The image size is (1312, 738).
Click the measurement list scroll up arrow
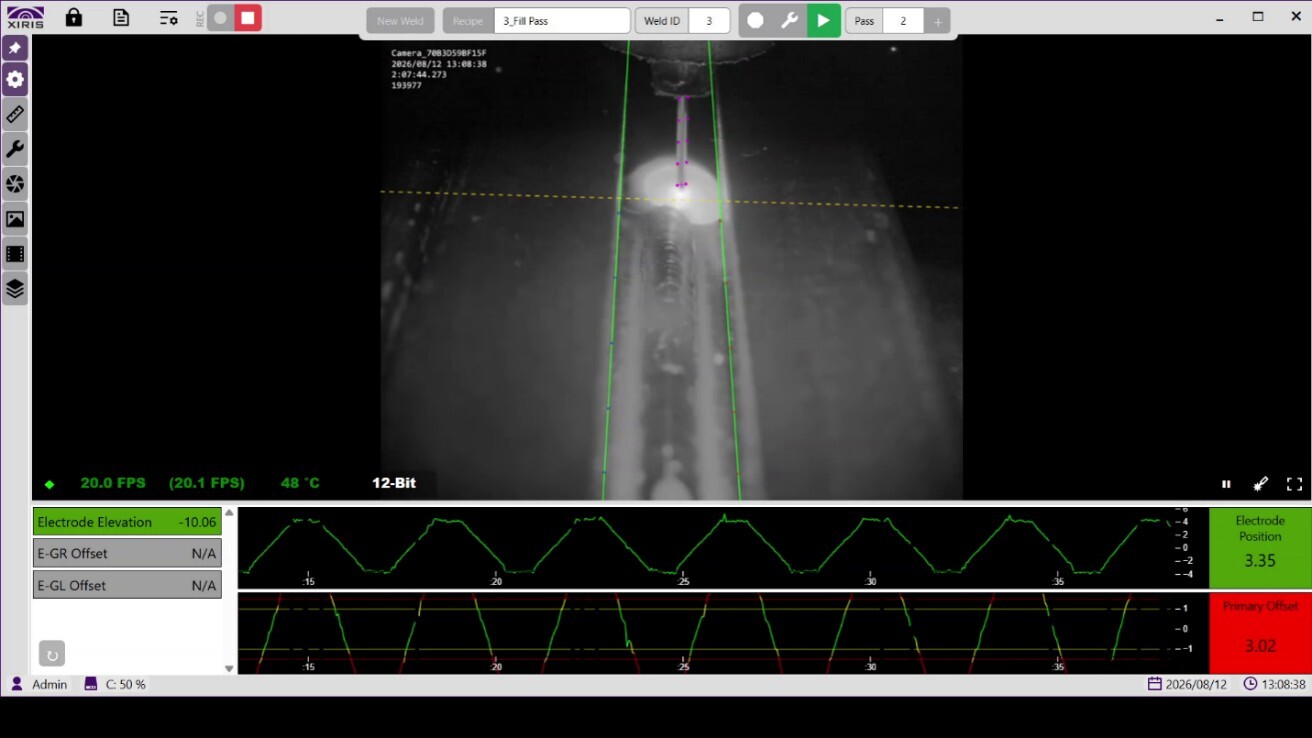pos(229,513)
